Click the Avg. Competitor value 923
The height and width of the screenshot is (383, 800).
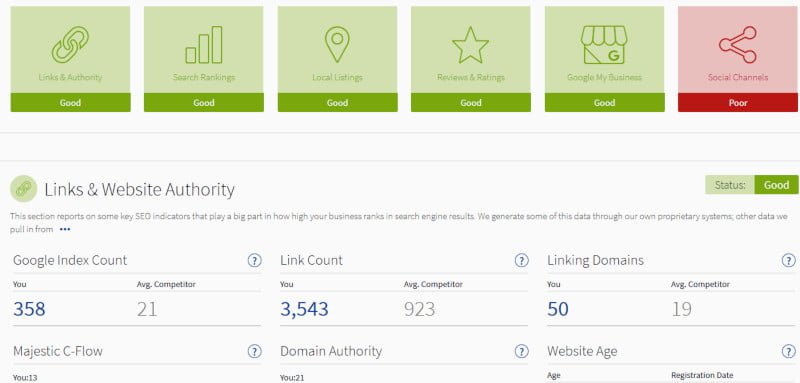419,309
